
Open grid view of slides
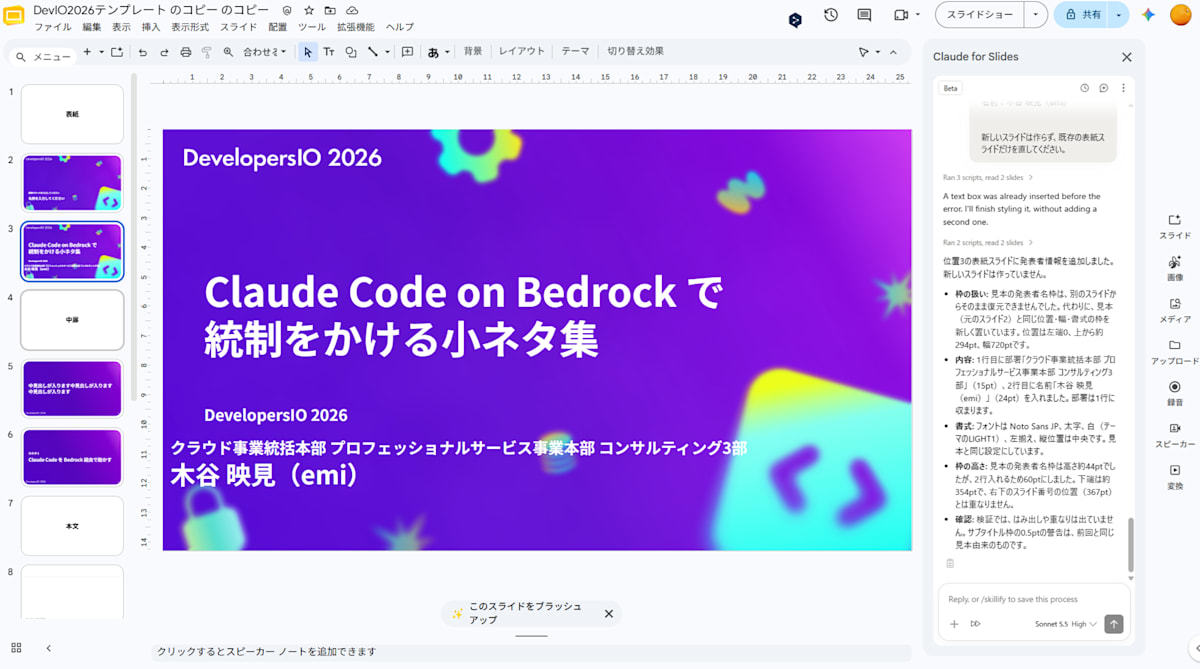pos(16,648)
